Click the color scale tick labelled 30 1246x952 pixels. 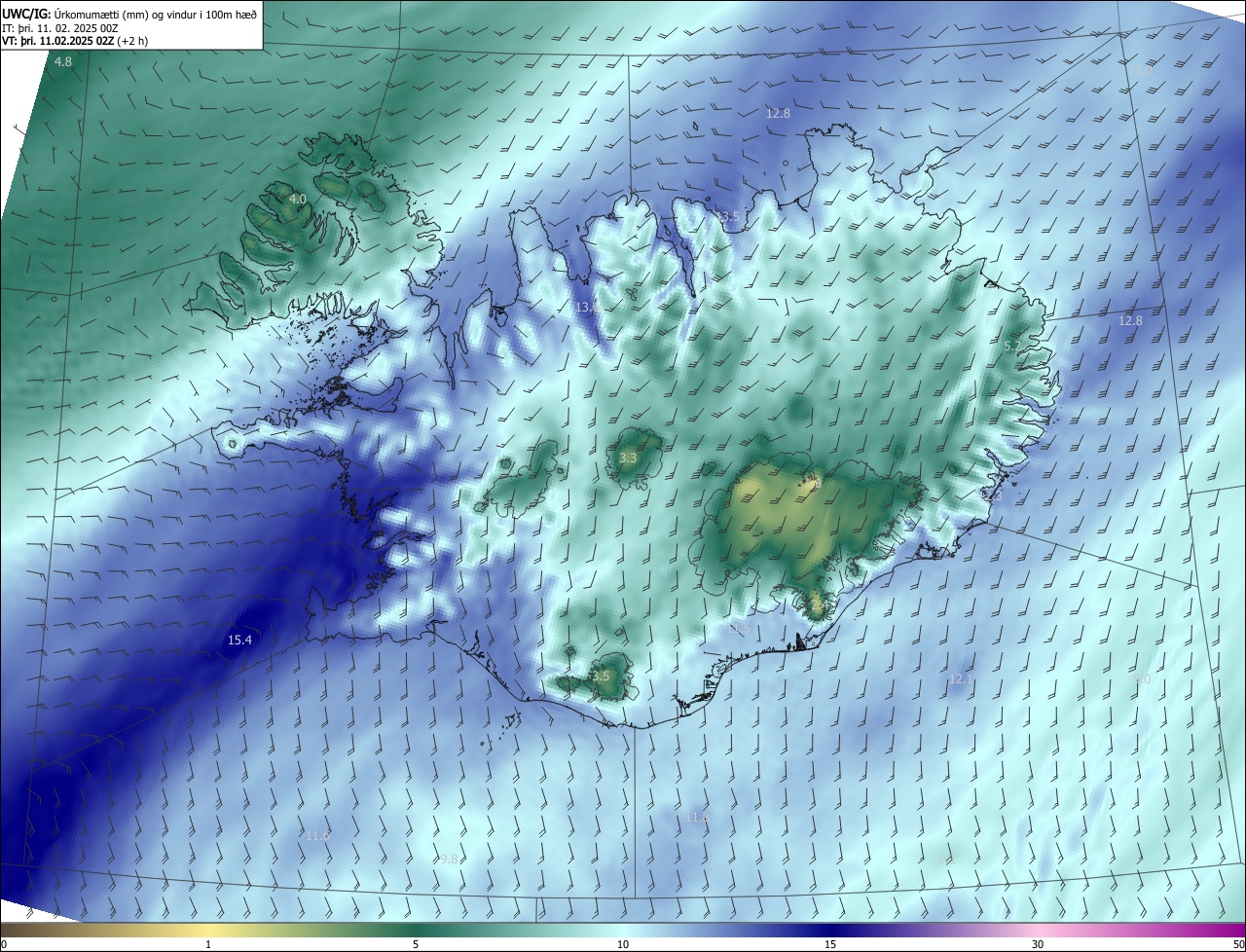click(1038, 945)
